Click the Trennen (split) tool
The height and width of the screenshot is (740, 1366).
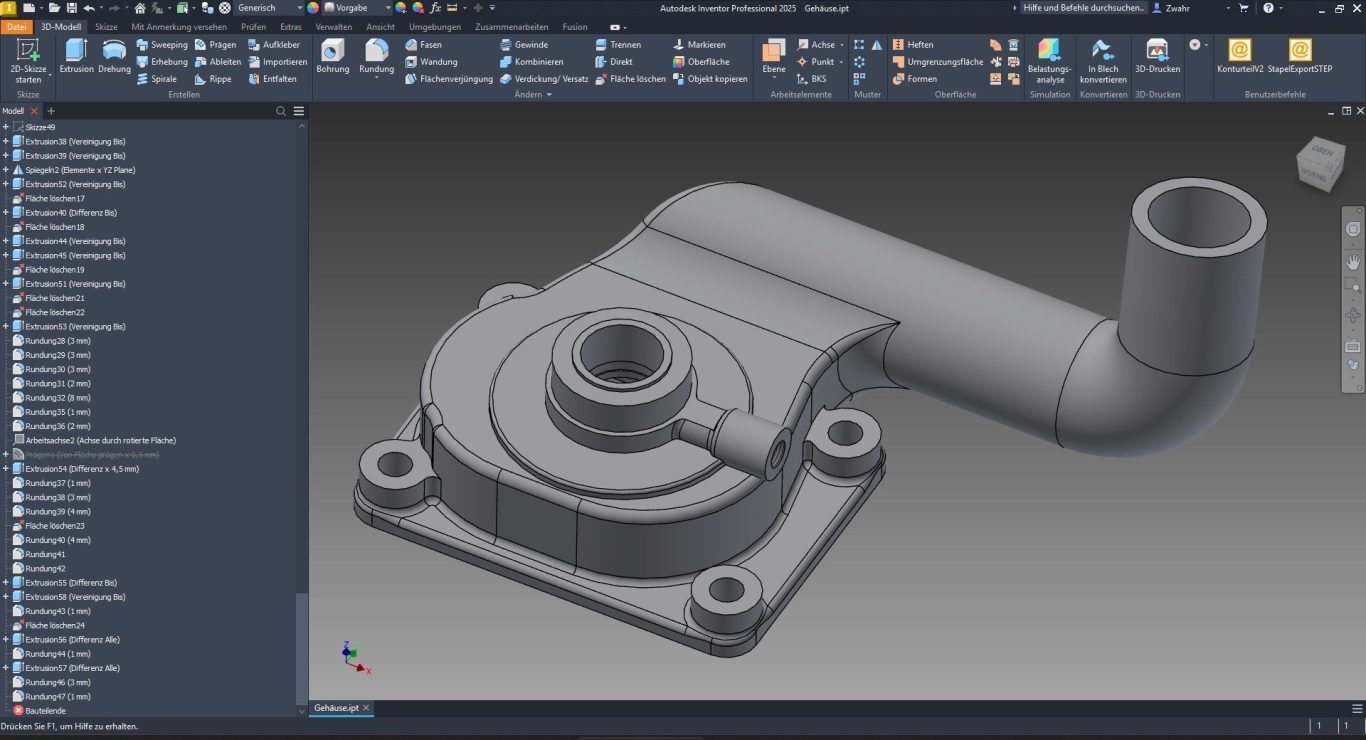618,45
